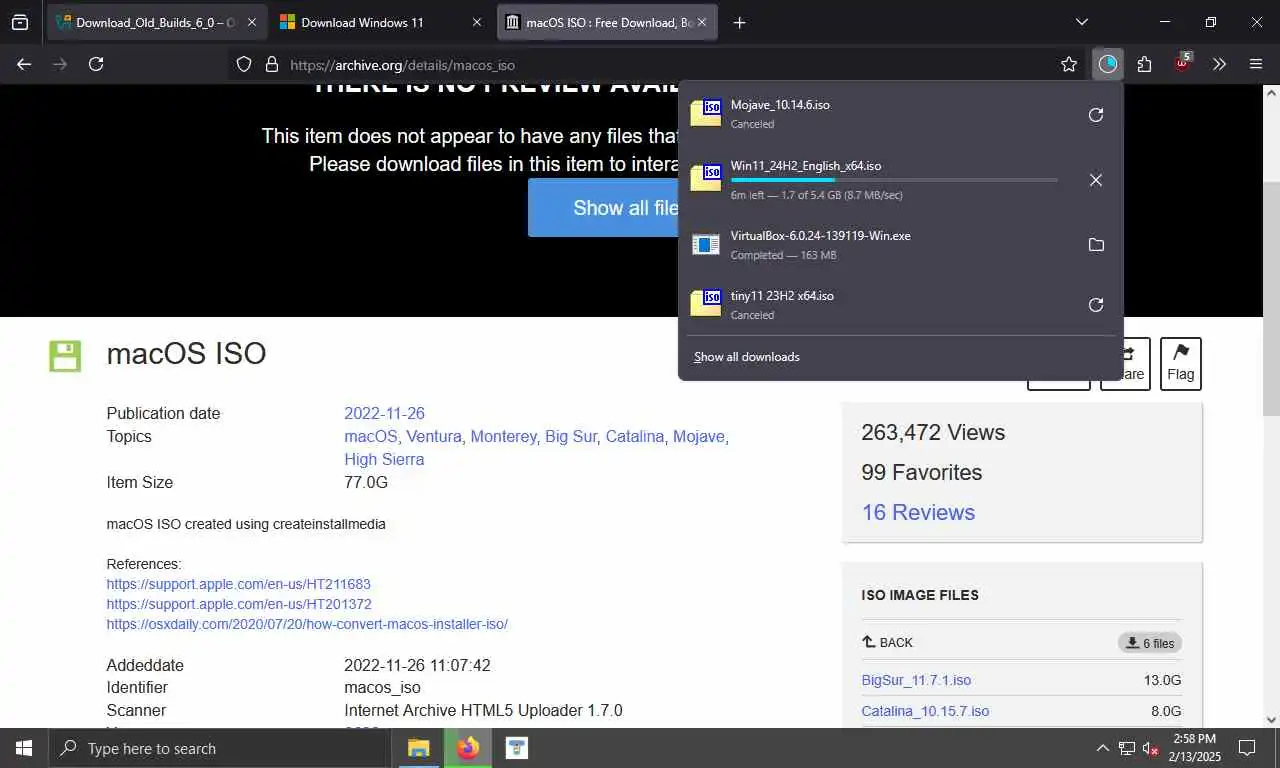1280x768 pixels.
Task: Close the Download_Old_Builds_6_0 tab
Action: pyautogui.click(x=253, y=22)
